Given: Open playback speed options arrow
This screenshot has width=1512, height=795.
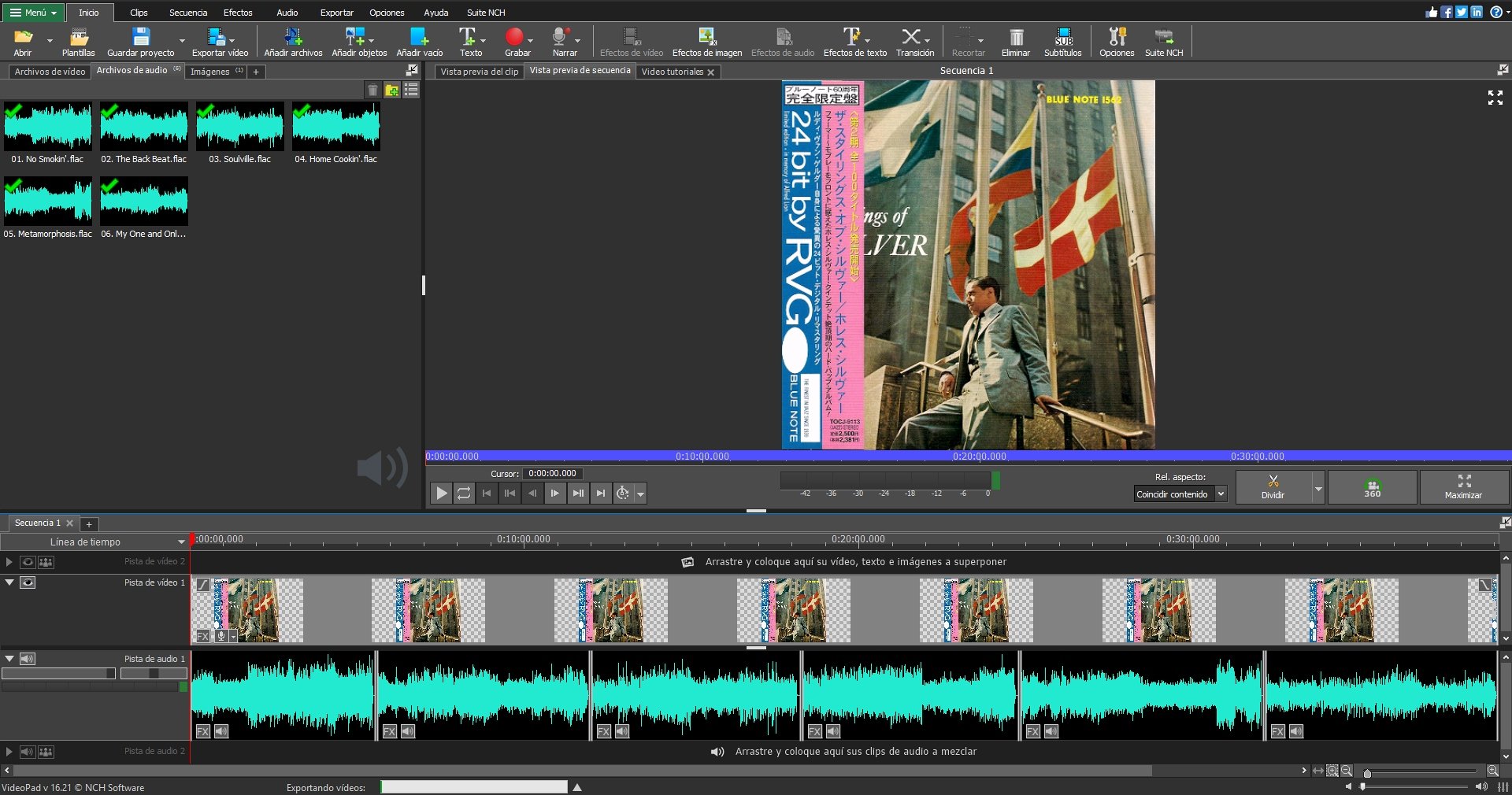Looking at the screenshot, I should pyautogui.click(x=641, y=494).
